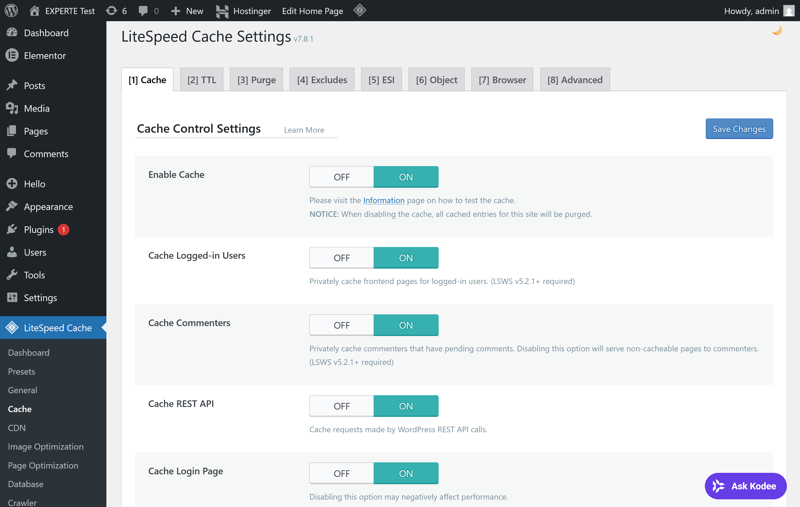Open the updates icon showing 6
Image resolution: width=800 pixels, height=507 pixels.
point(111,10)
